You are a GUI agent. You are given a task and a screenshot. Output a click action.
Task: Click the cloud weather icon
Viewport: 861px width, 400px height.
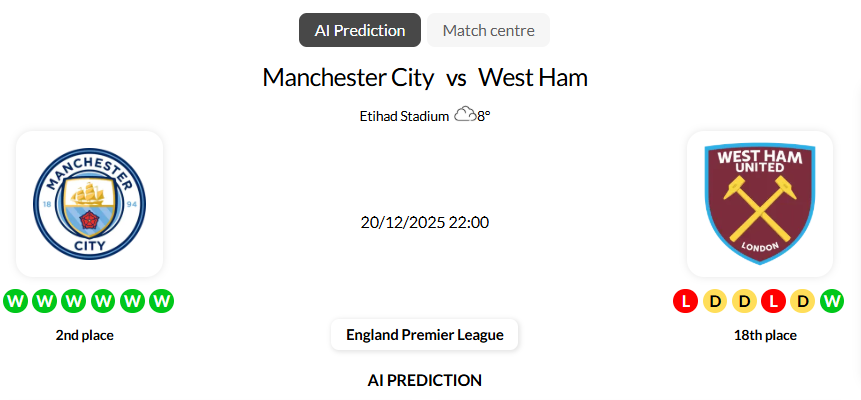coord(464,115)
